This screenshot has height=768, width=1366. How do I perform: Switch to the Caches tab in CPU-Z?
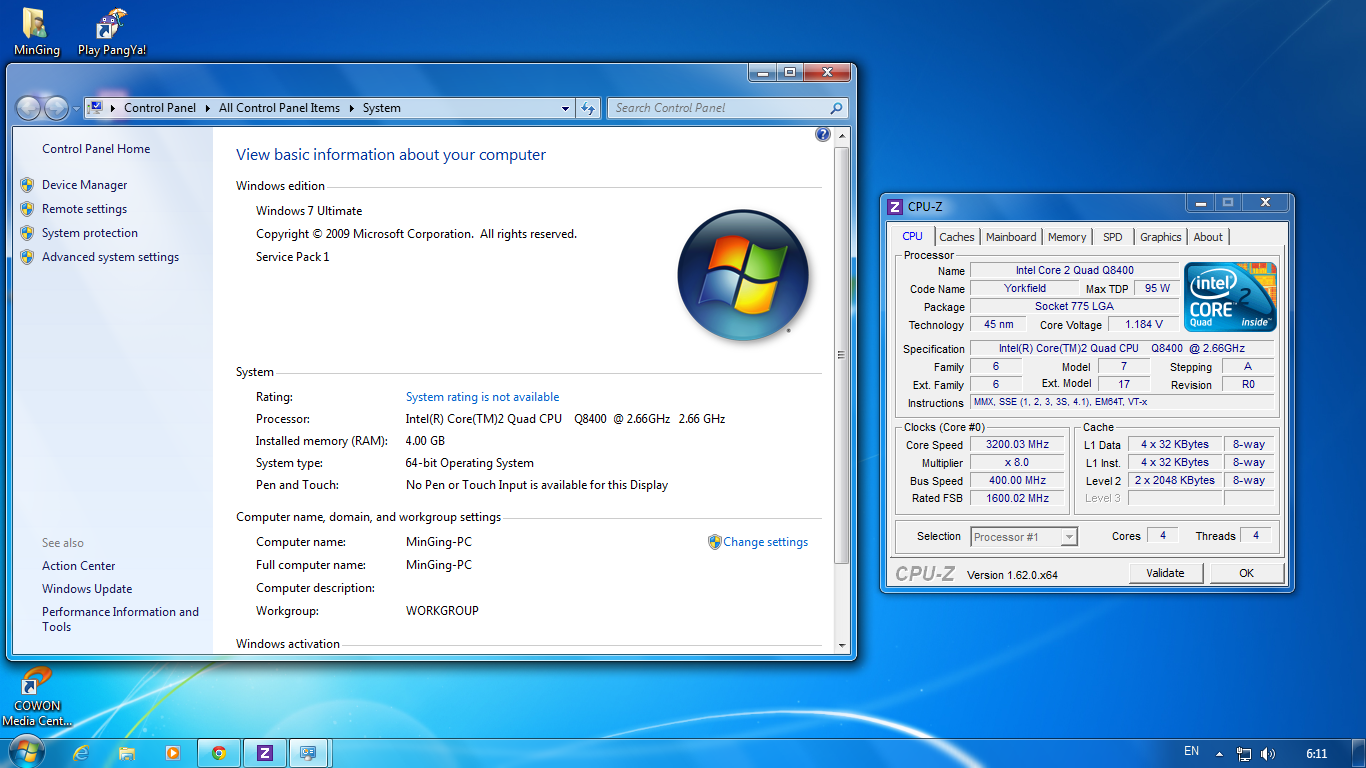pos(957,237)
